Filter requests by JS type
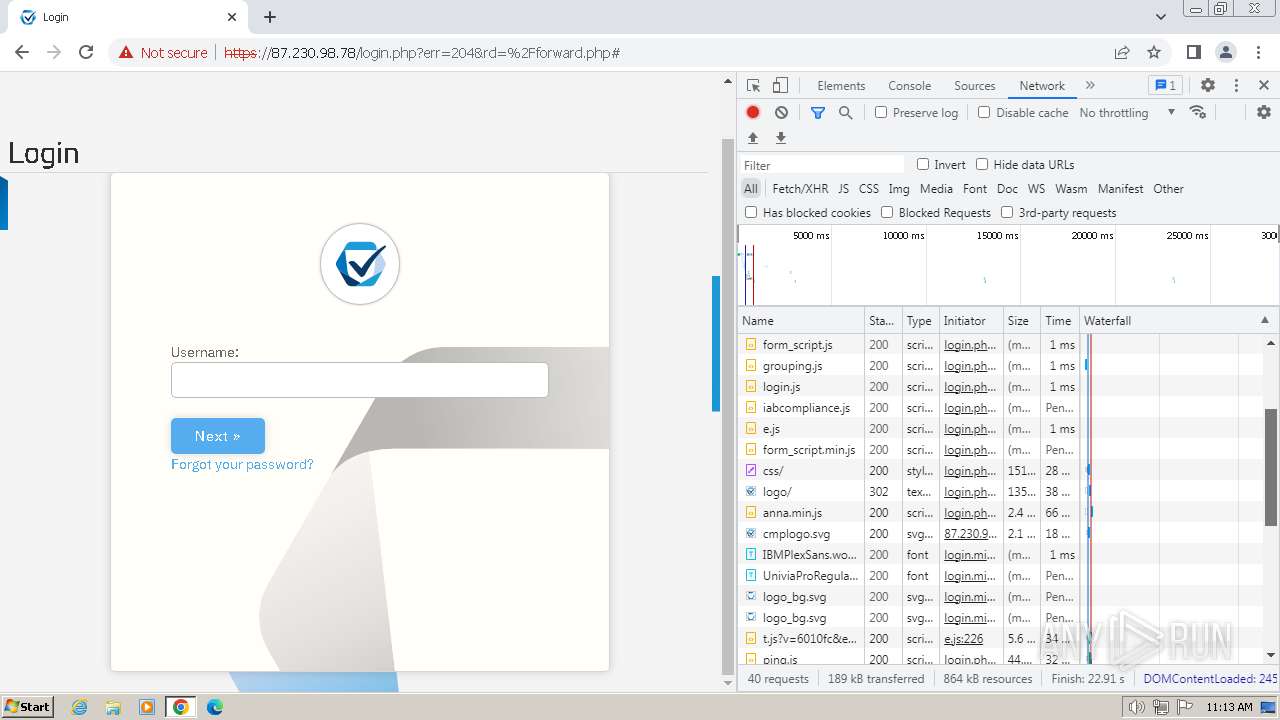 (x=843, y=188)
